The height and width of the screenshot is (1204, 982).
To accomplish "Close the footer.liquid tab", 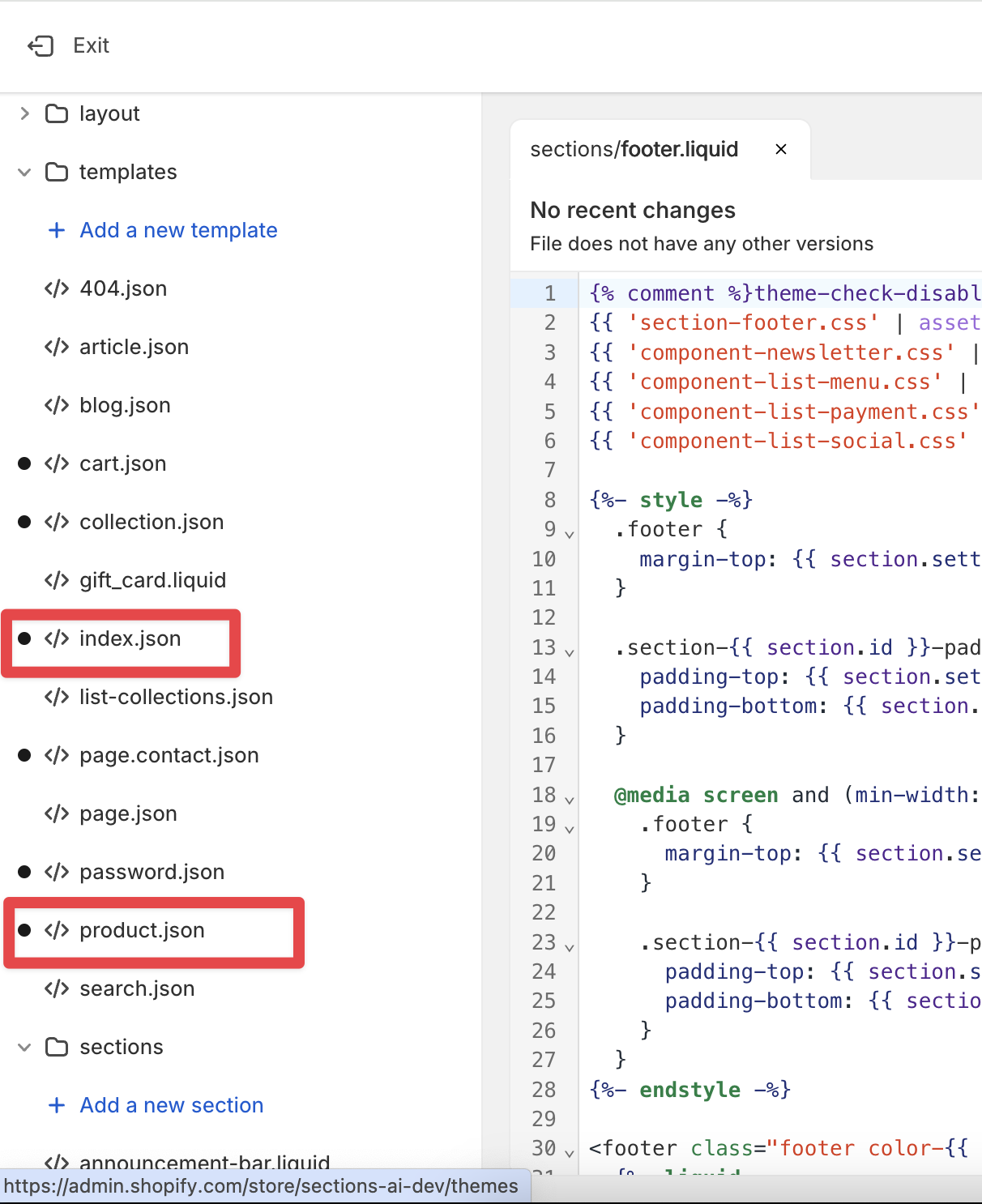I will click(781, 150).
